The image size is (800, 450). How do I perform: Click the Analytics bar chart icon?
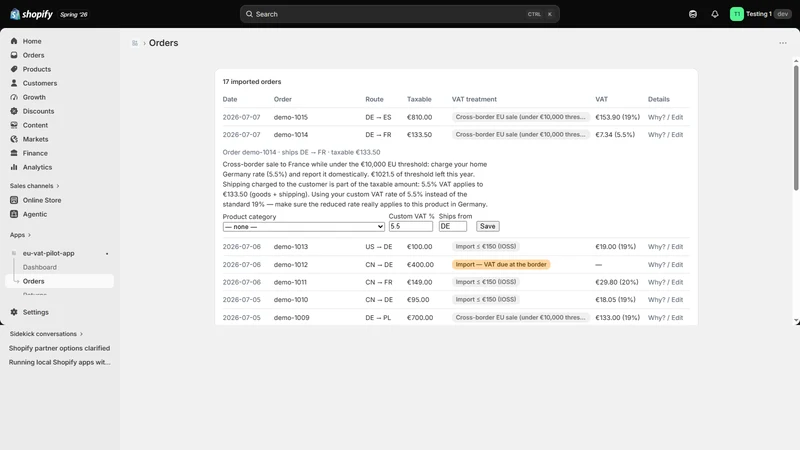[14, 167]
